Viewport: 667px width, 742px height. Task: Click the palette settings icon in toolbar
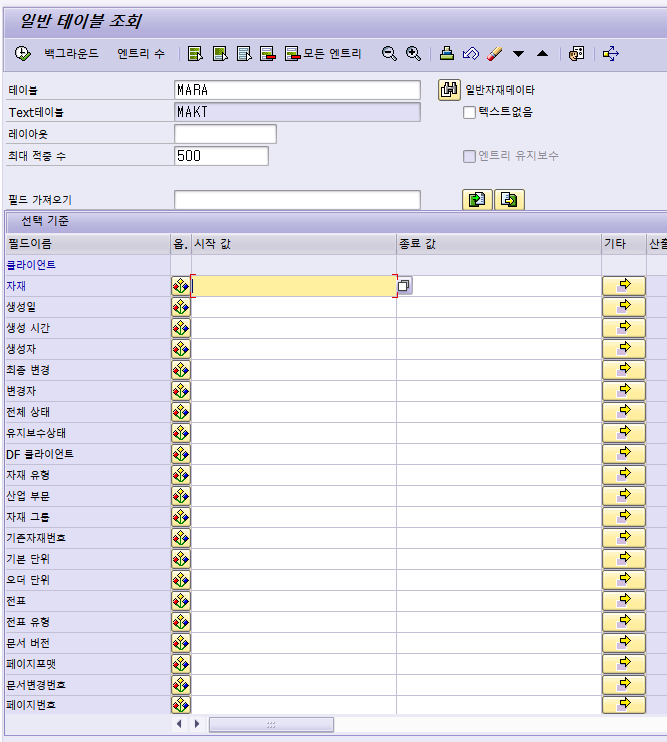pos(576,53)
